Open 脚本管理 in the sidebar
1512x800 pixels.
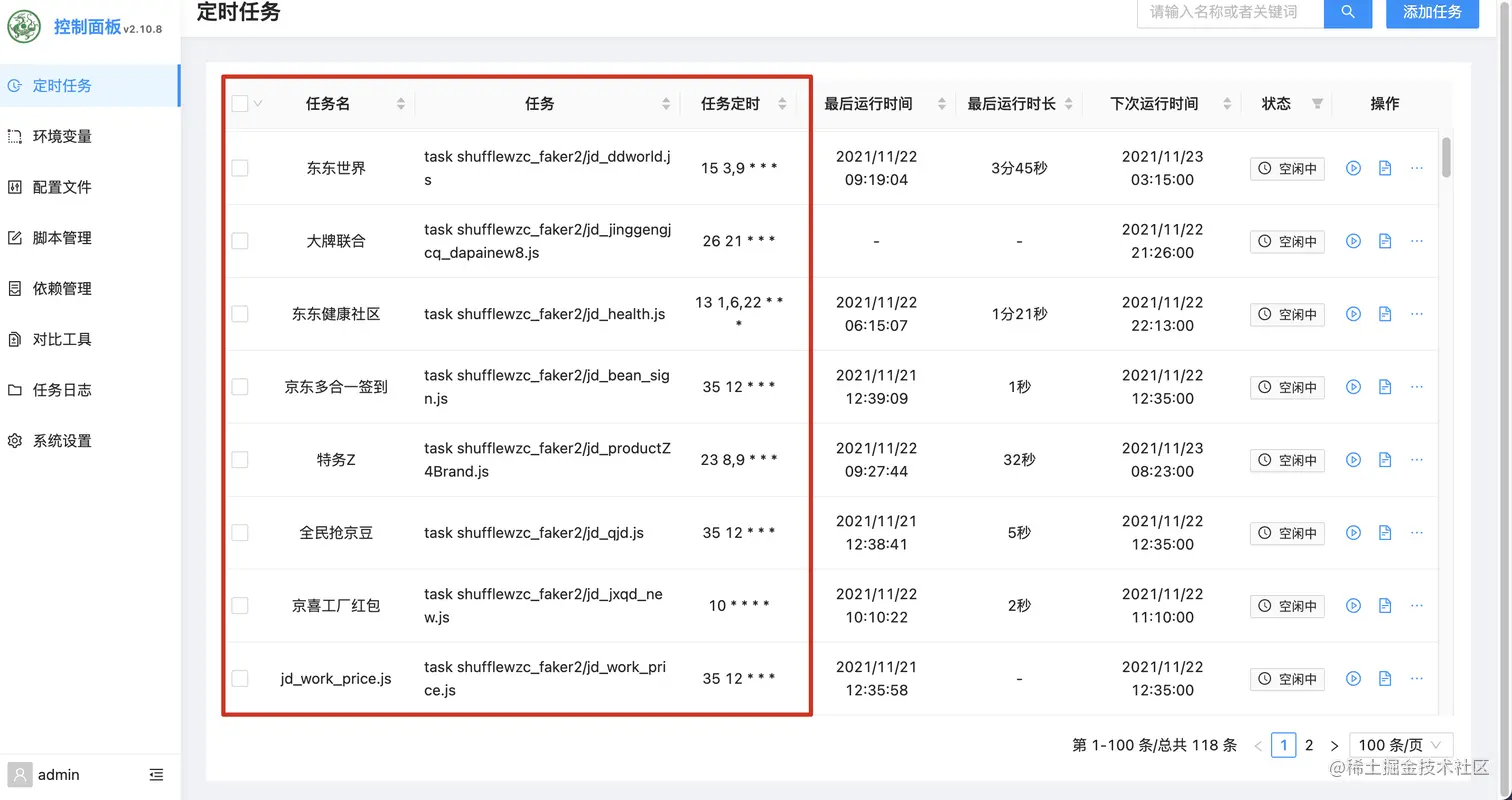90,238
